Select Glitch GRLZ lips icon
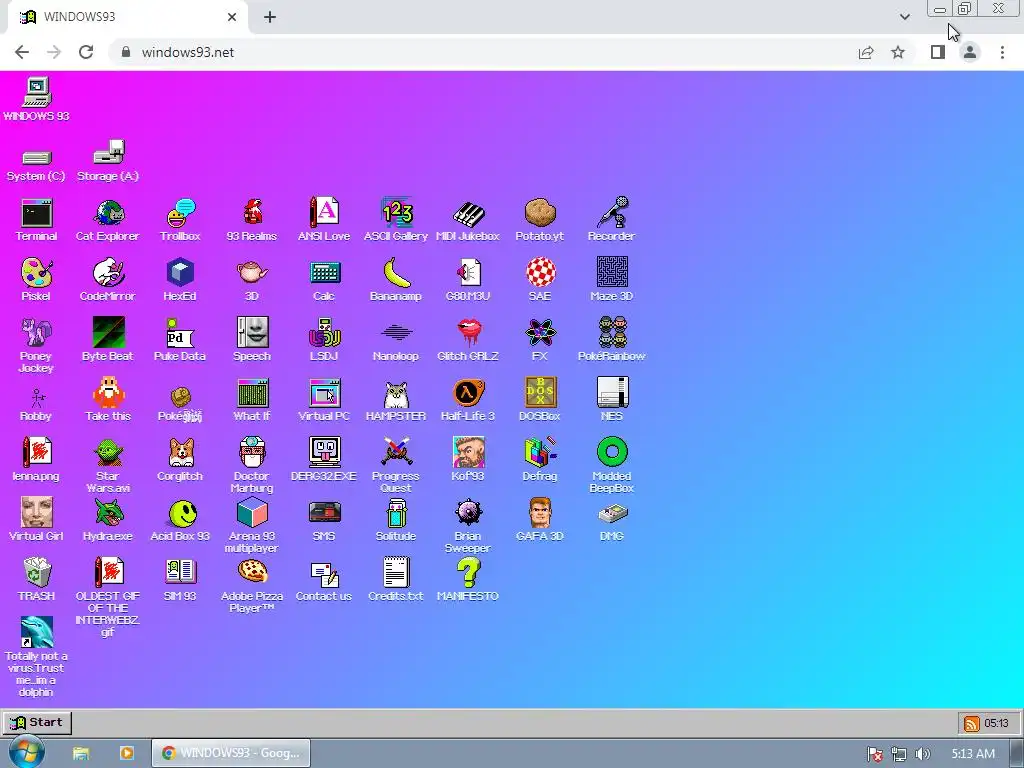This screenshot has width=1024, height=768. [468, 340]
